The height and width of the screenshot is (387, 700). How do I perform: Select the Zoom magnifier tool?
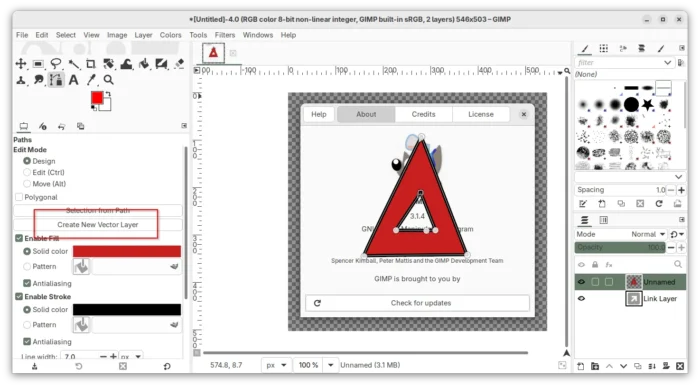(x=108, y=80)
